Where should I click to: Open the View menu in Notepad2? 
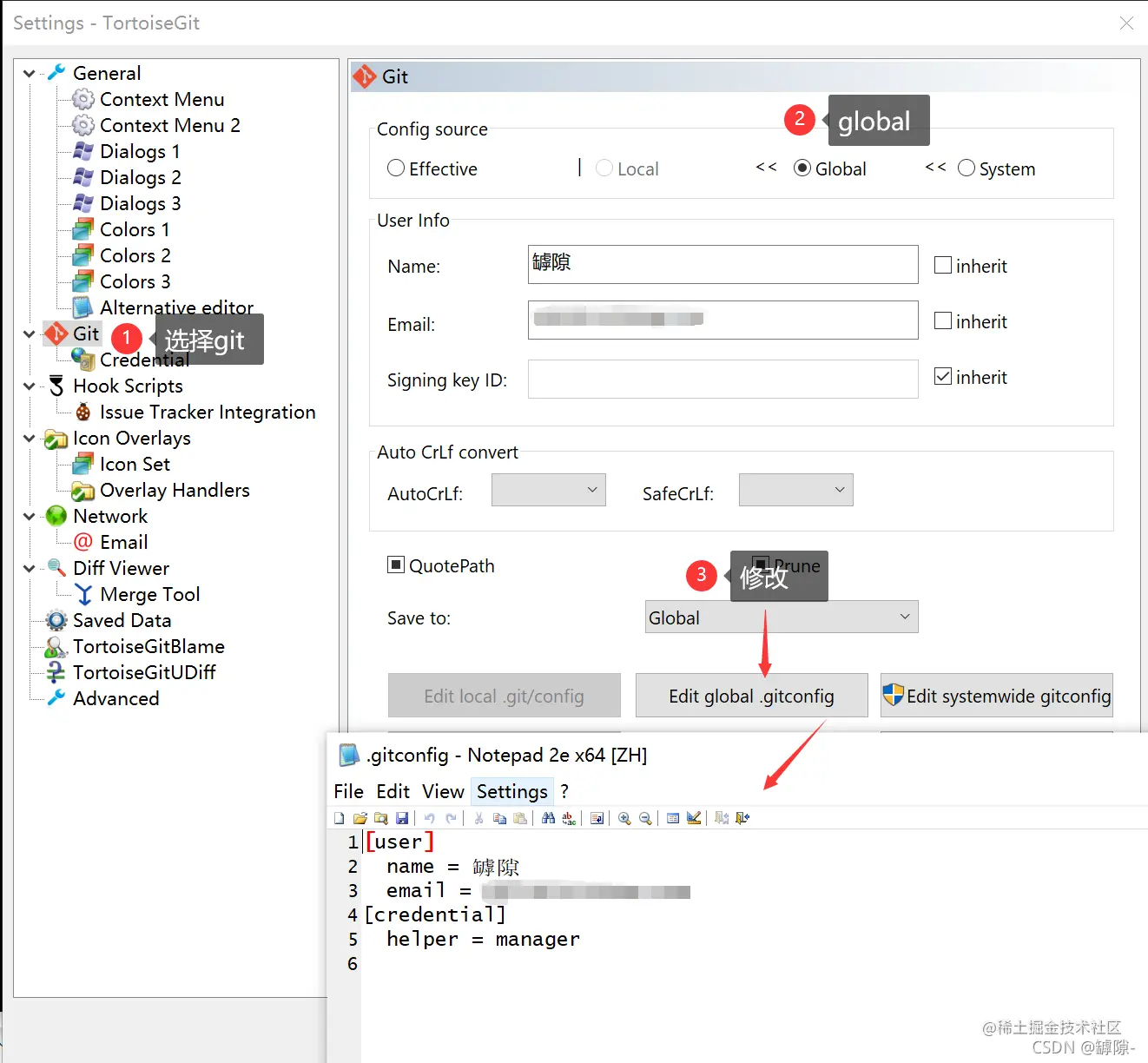tap(443, 791)
